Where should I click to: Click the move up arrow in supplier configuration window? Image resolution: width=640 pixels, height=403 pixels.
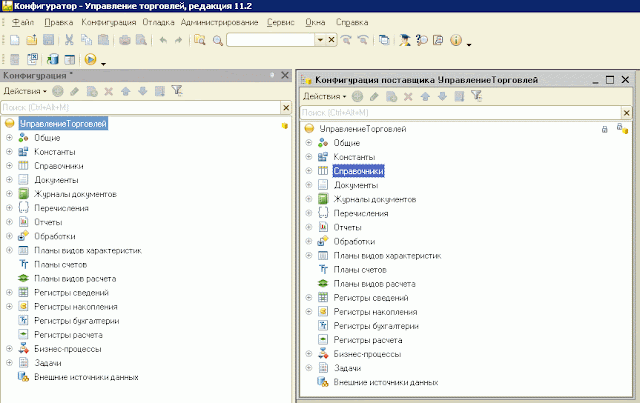click(425, 96)
